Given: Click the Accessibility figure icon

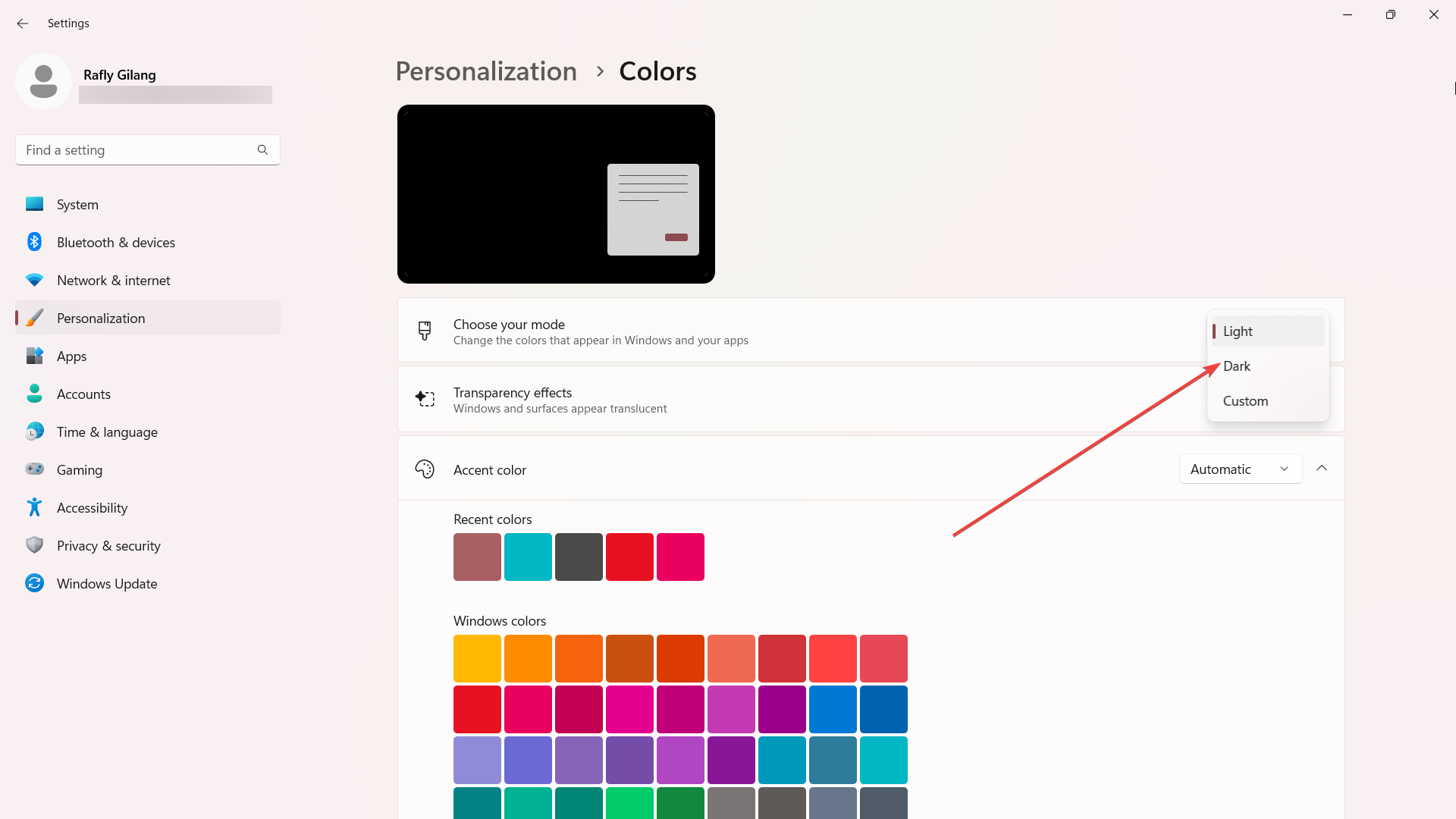Looking at the screenshot, I should (x=34, y=507).
